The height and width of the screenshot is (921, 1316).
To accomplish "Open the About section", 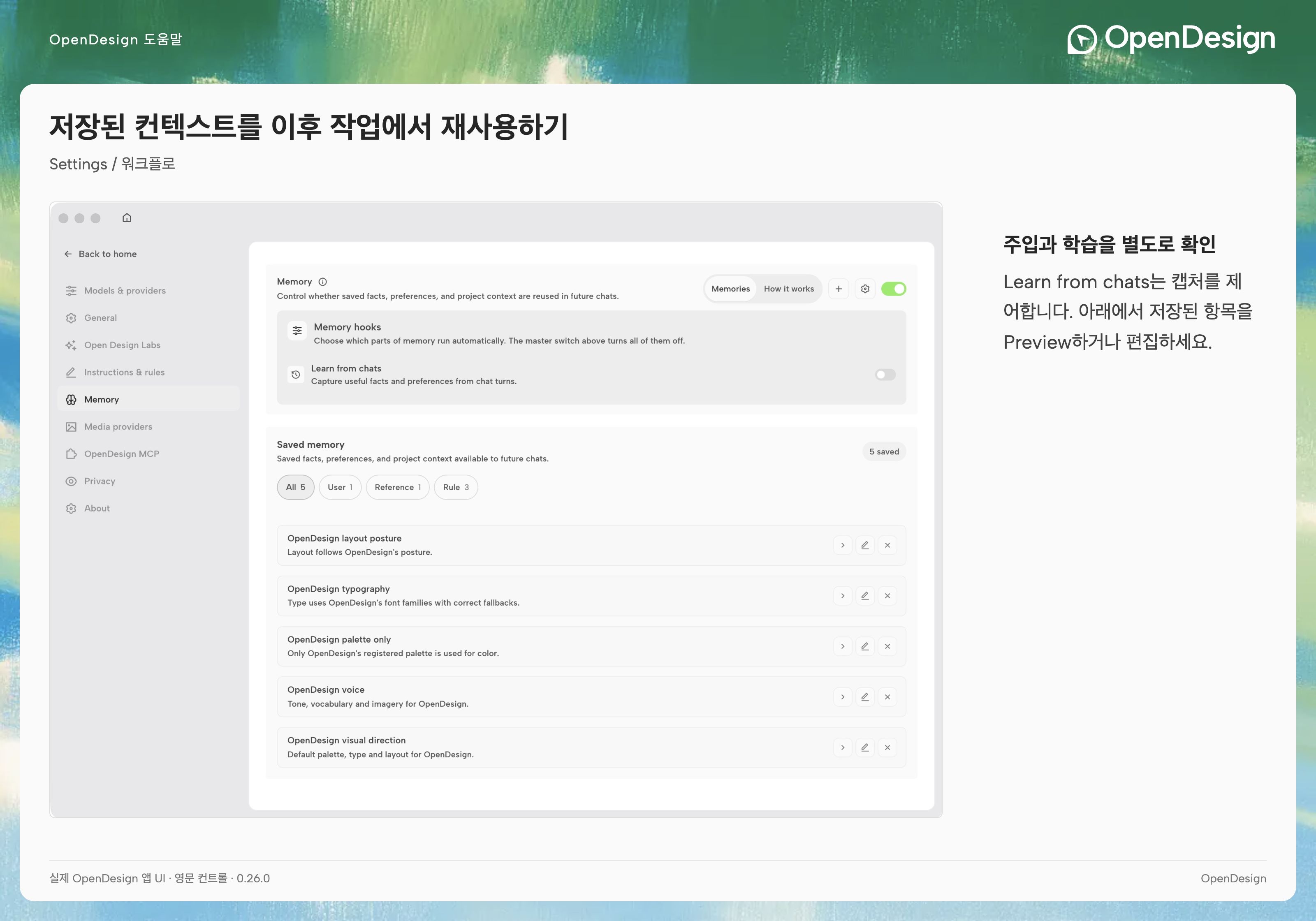I will (148, 508).
